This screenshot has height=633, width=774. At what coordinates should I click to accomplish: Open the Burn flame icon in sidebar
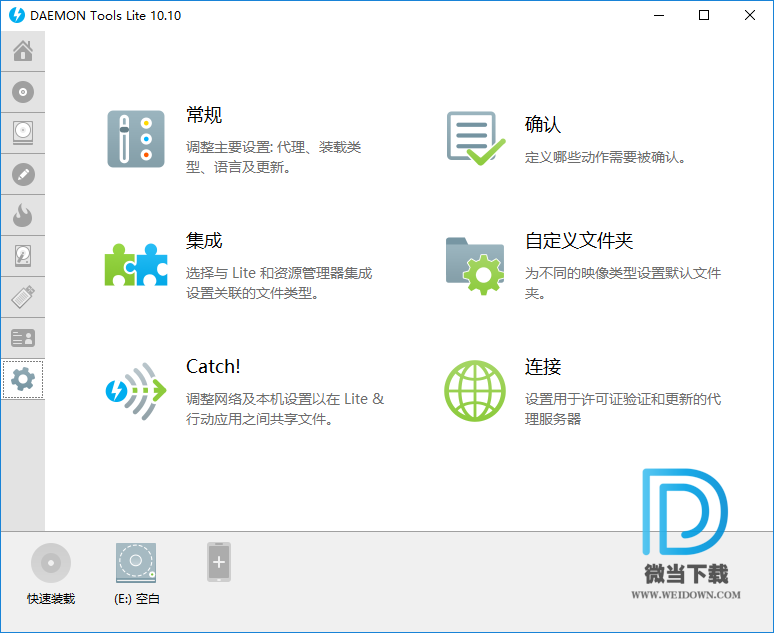point(23,215)
